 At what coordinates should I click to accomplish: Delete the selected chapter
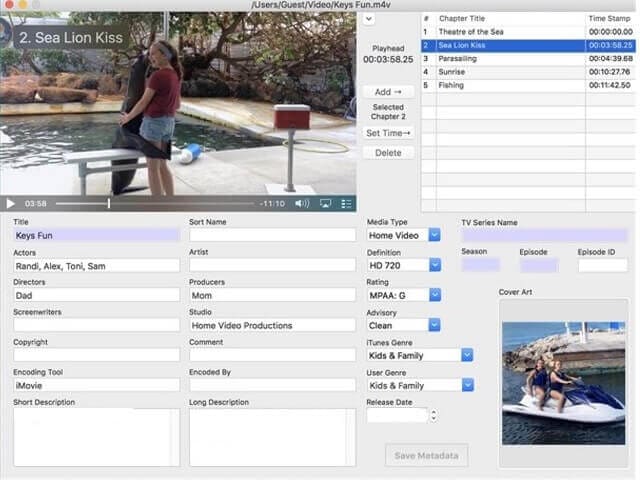388,153
